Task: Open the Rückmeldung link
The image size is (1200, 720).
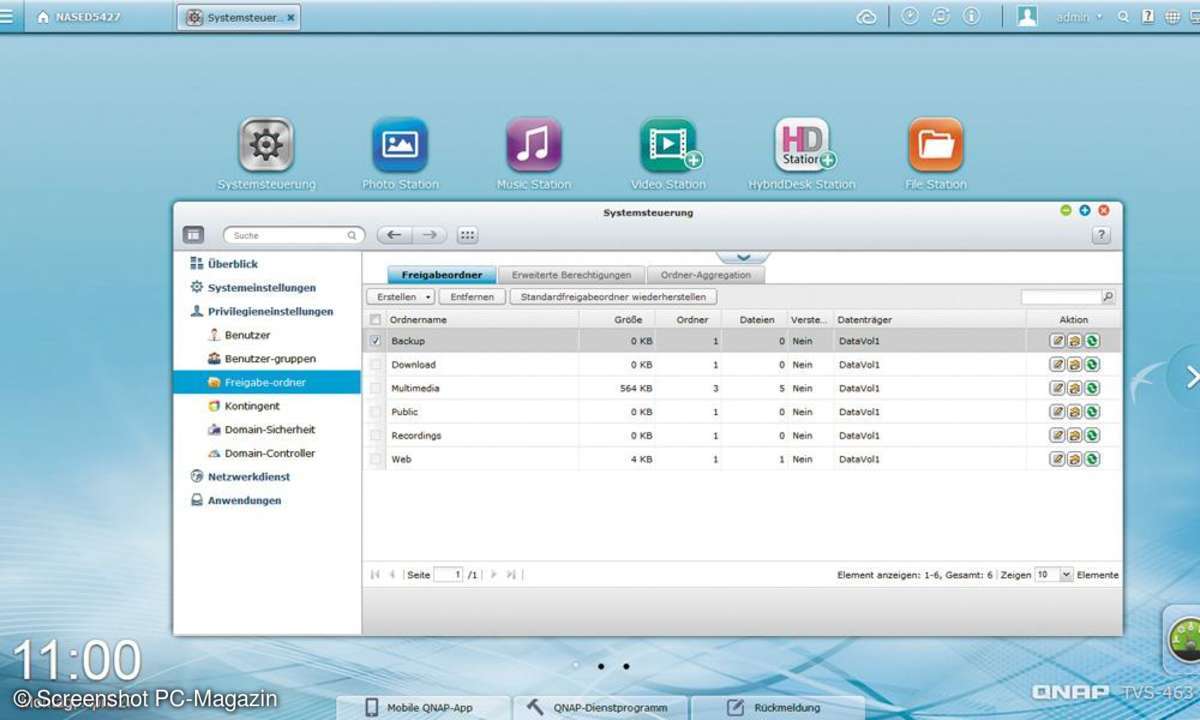Action: click(776, 707)
